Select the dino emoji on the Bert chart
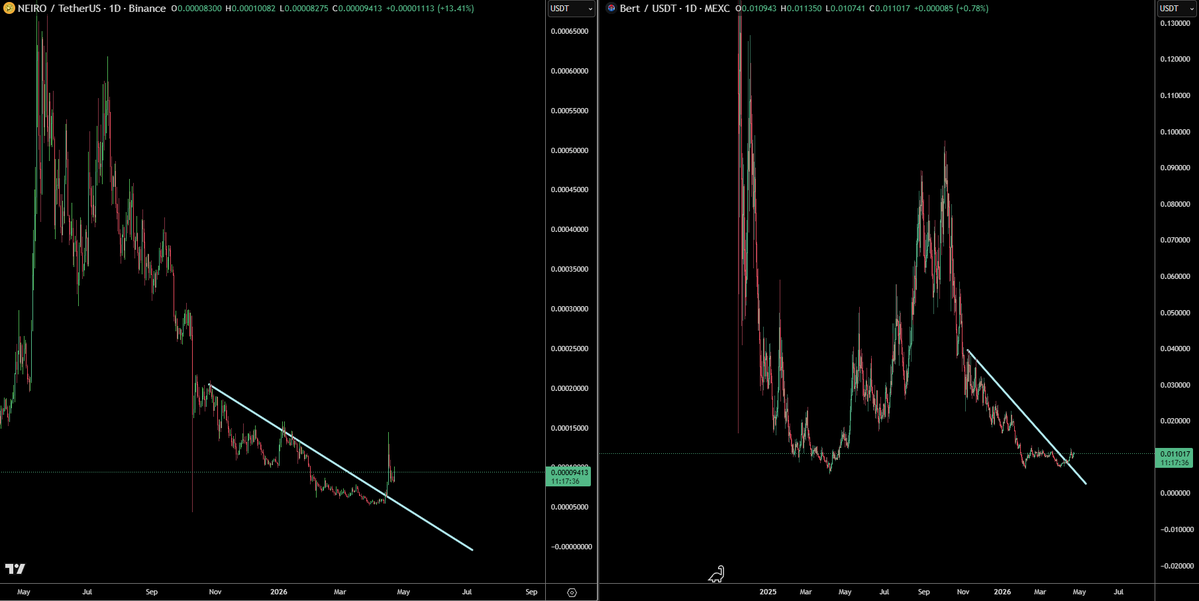This screenshot has height=601, width=1199. pyautogui.click(x=716, y=574)
